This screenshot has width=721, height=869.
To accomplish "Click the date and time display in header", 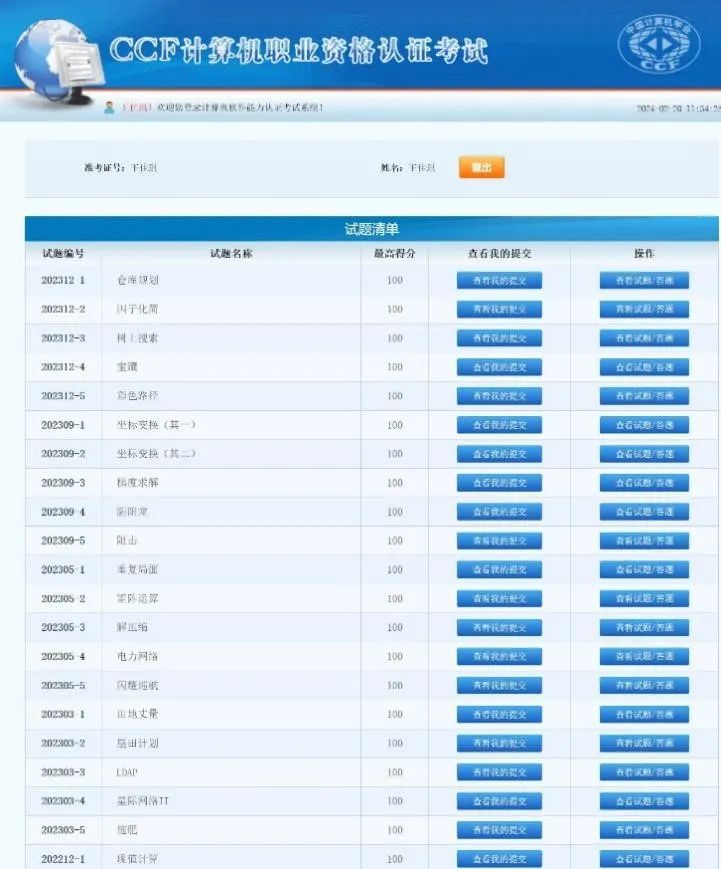I will (x=678, y=109).
